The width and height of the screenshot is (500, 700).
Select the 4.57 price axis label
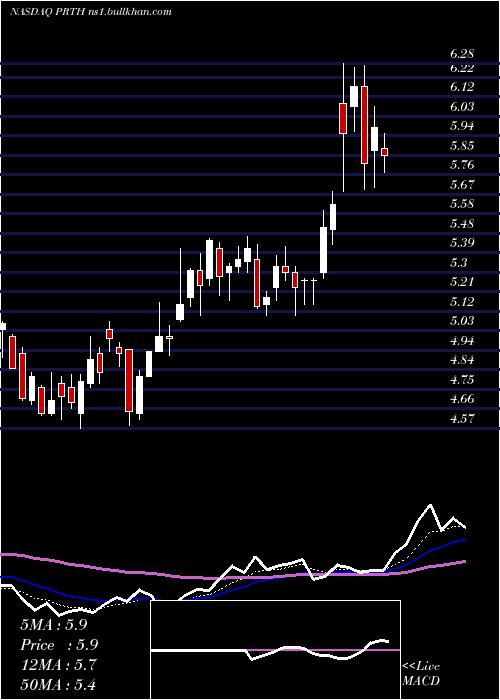click(462, 418)
